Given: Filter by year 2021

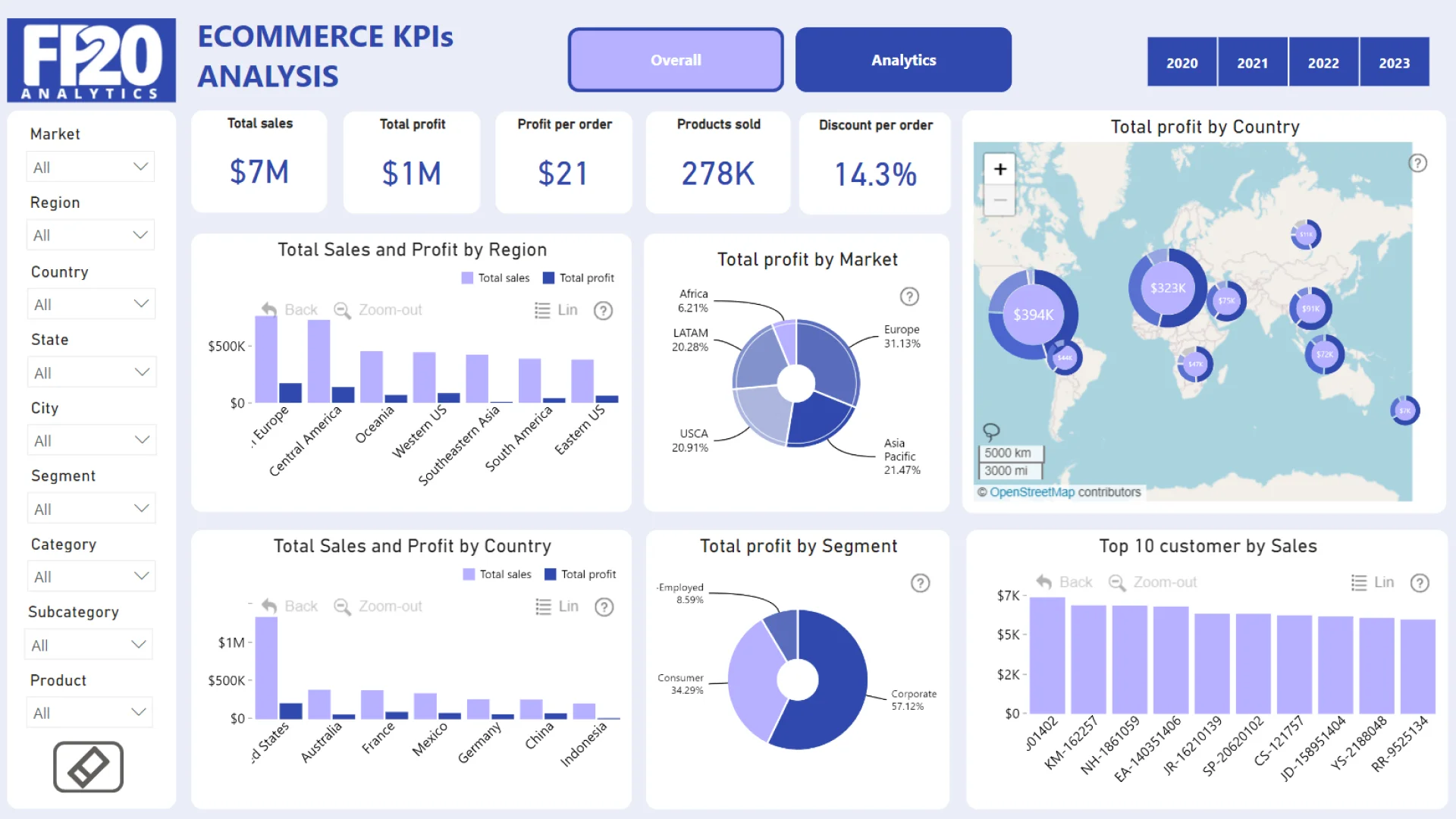Looking at the screenshot, I should (1252, 62).
